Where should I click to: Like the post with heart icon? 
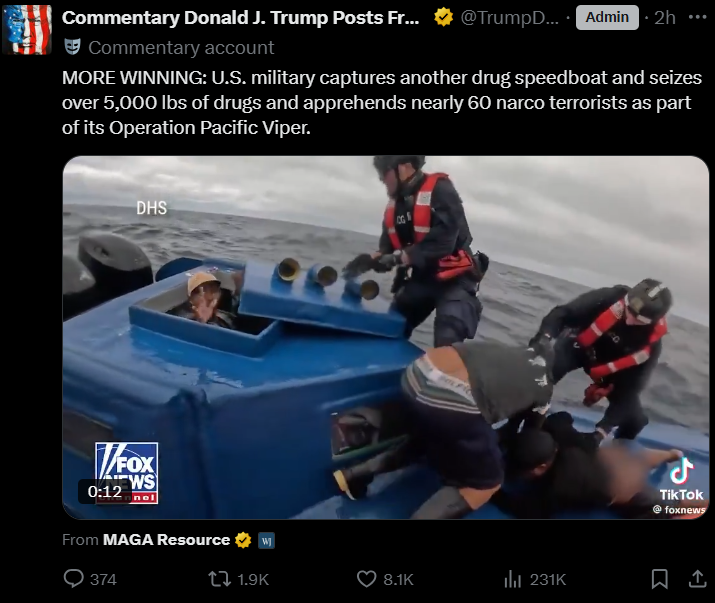point(366,579)
